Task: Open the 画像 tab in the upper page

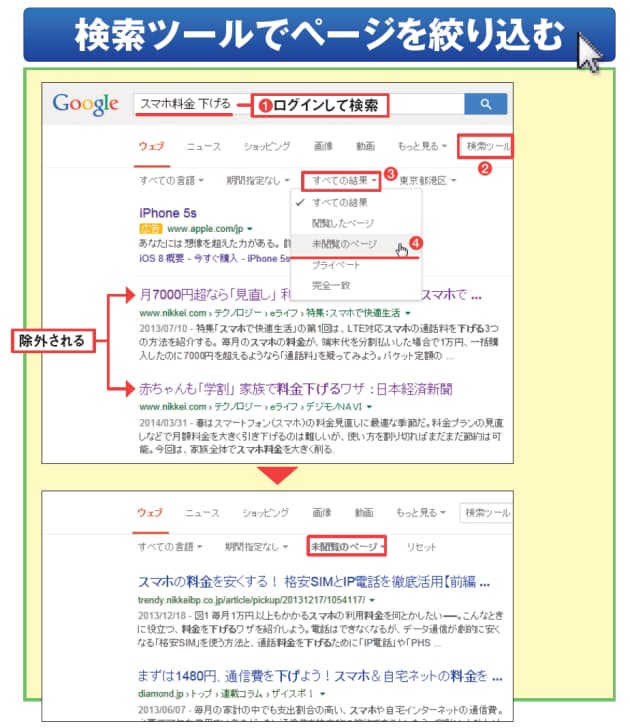Action: [323, 147]
